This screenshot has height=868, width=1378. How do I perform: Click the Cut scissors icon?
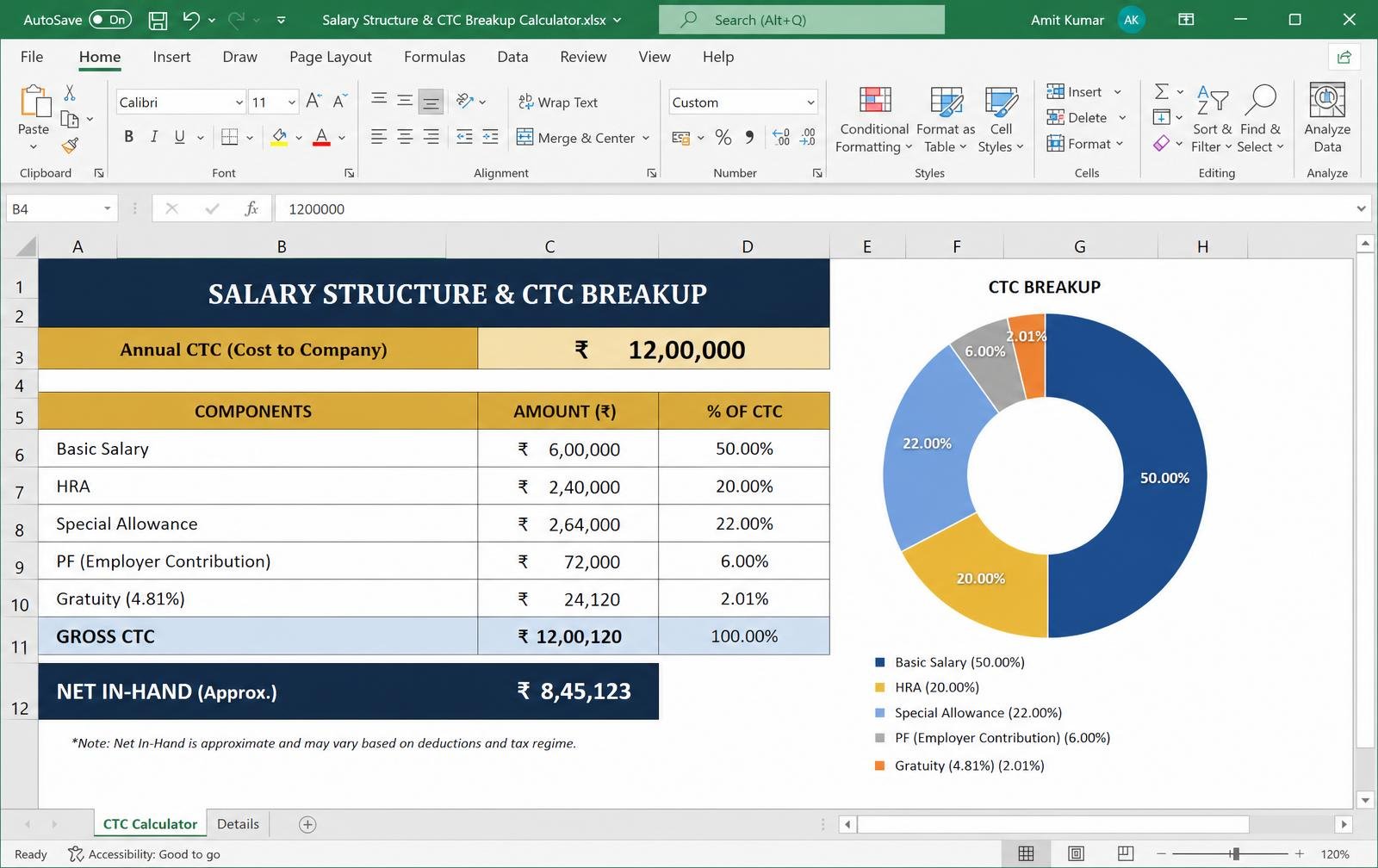tap(70, 92)
